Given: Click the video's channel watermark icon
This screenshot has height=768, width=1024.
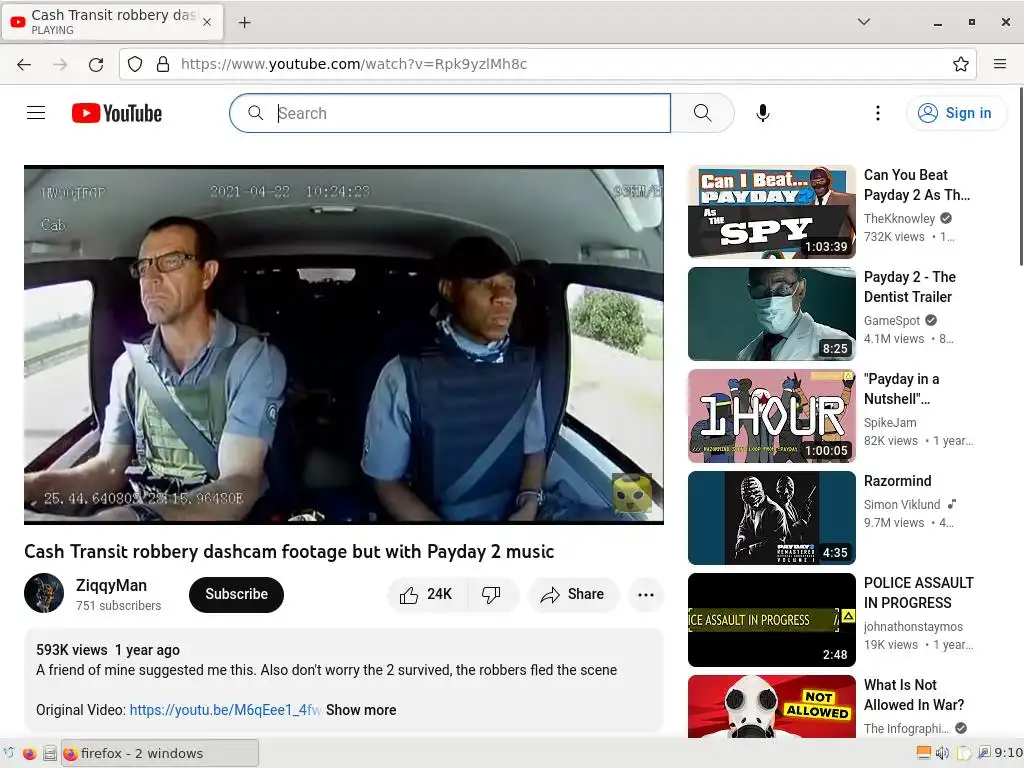Looking at the screenshot, I should pos(632,493).
